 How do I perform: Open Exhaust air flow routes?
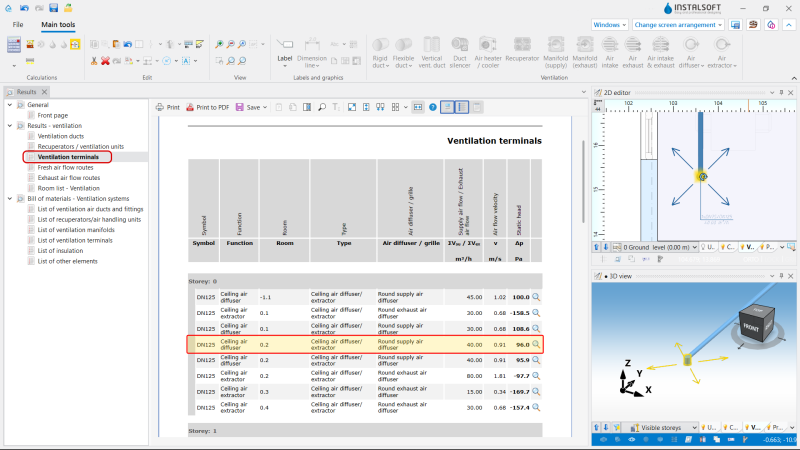69,178
